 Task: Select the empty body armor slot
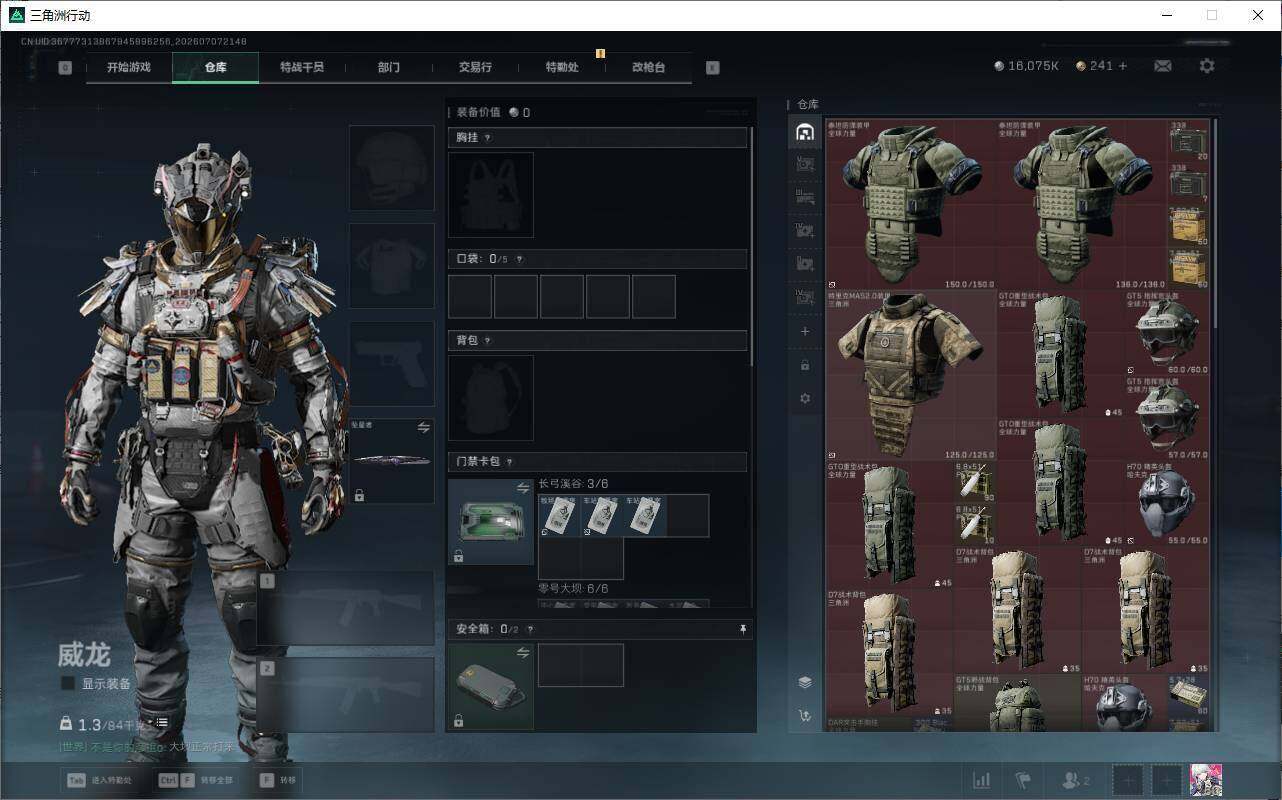(392, 265)
